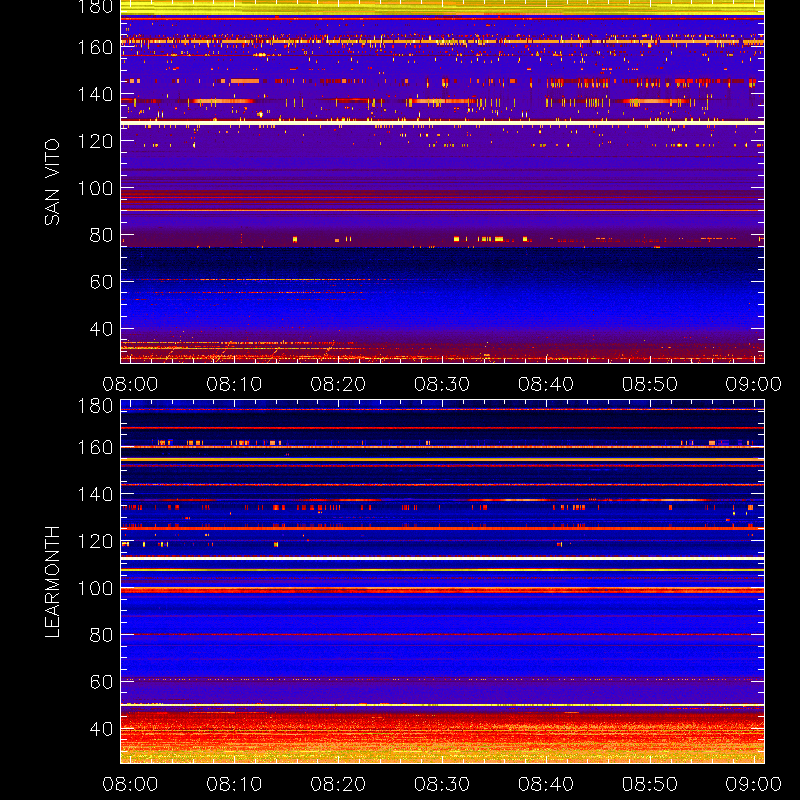The image size is (800, 800).
Task: Click Learmonth plot's 140 frequency label
Action: click(x=95, y=494)
